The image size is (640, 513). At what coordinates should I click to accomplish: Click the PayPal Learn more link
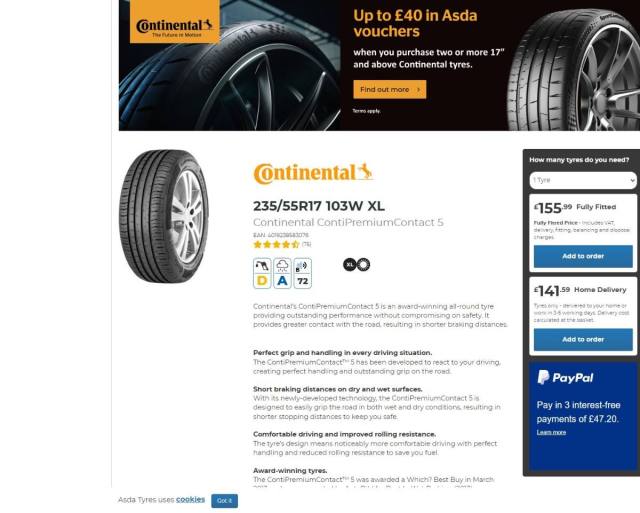click(551, 432)
